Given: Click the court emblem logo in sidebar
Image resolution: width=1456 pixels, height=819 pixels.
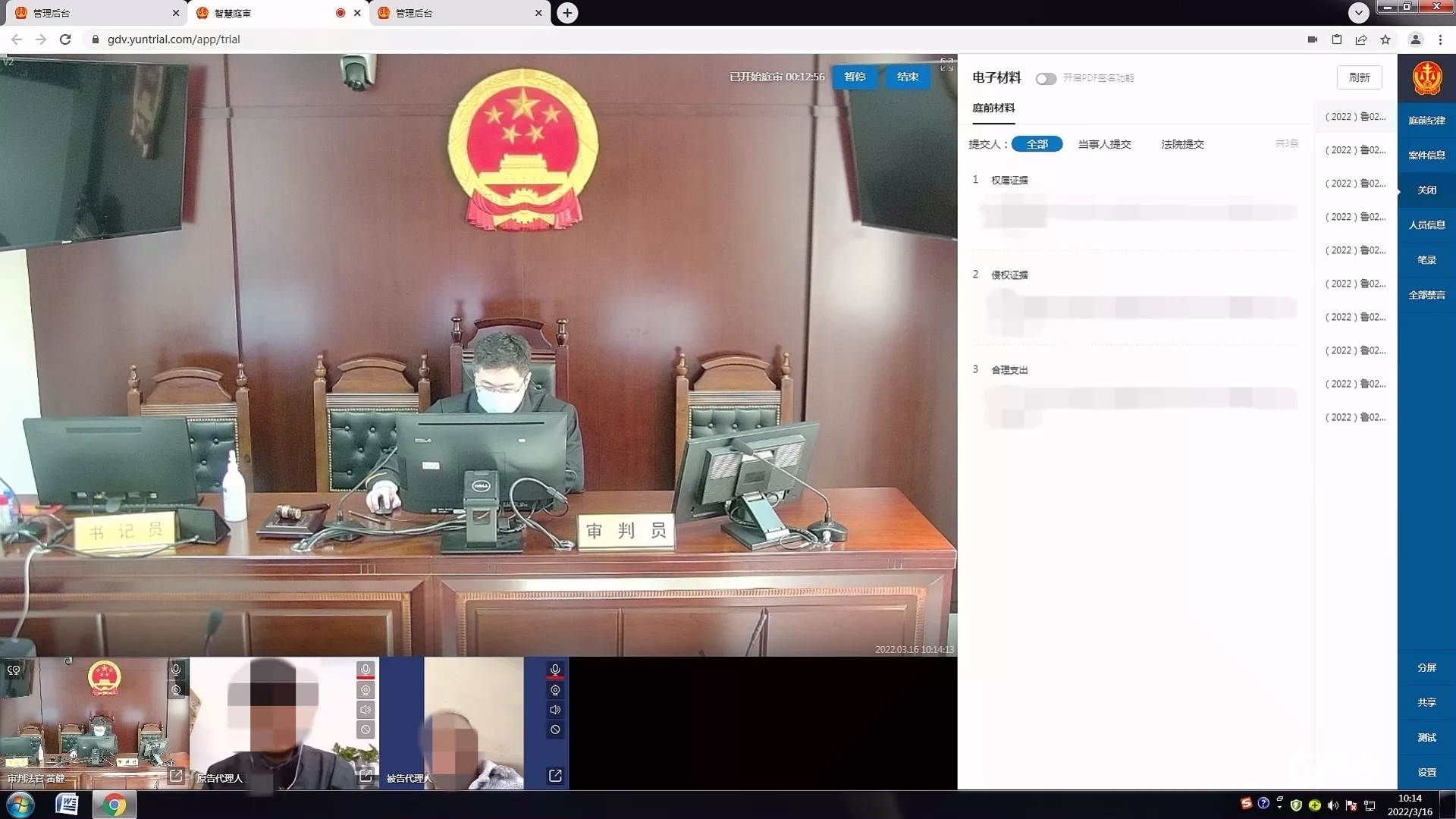Looking at the screenshot, I should tap(1426, 79).
